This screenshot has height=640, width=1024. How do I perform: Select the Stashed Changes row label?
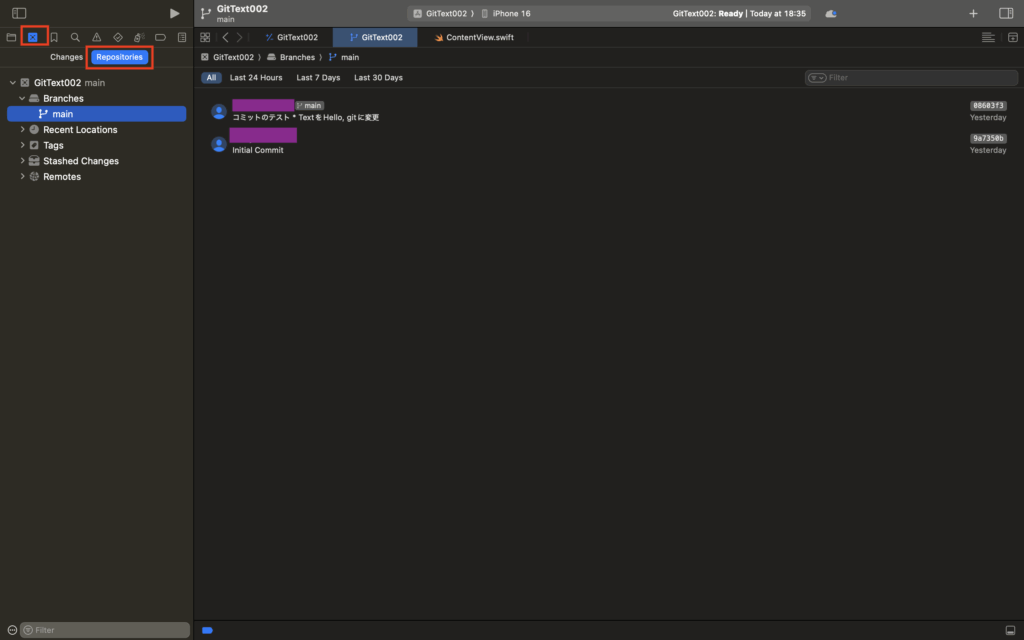click(81, 161)
